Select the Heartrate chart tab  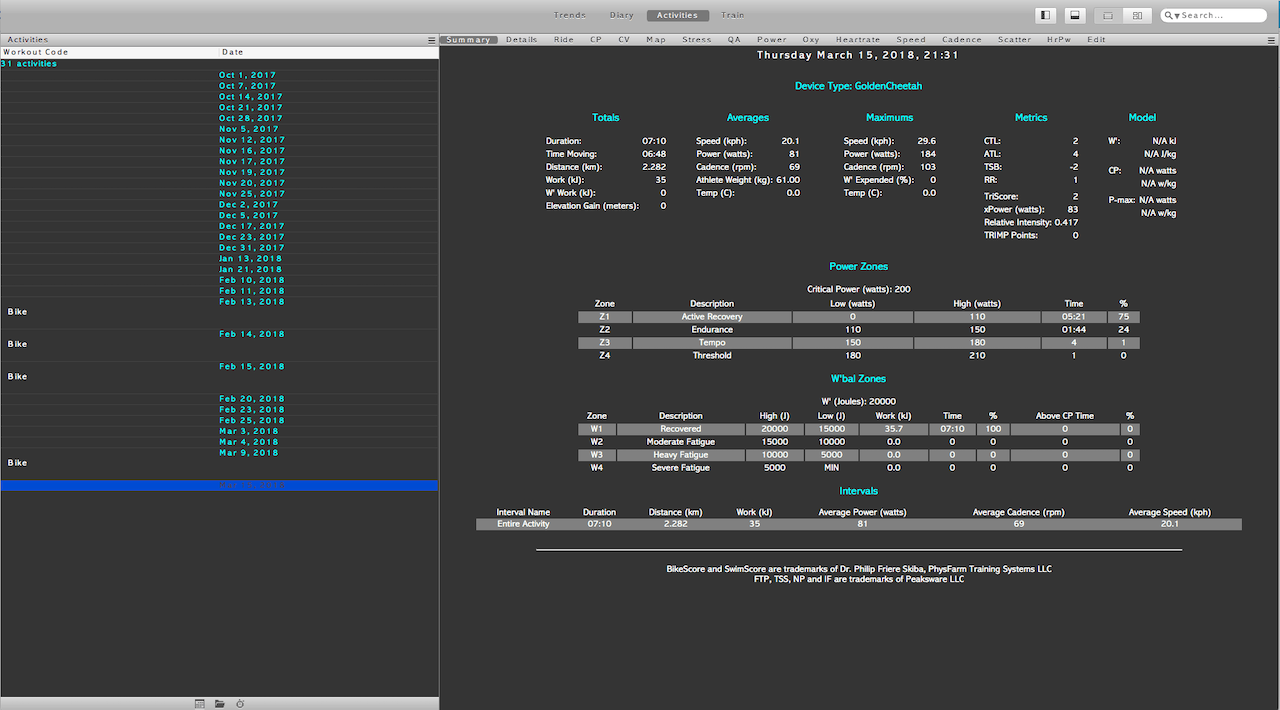[858, 40]
